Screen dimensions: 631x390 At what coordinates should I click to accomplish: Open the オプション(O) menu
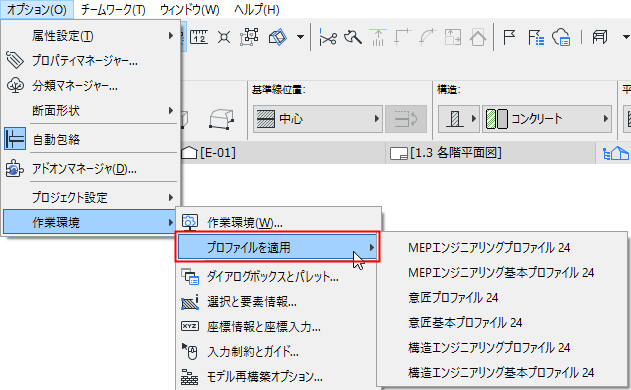(x=37, y=10)
